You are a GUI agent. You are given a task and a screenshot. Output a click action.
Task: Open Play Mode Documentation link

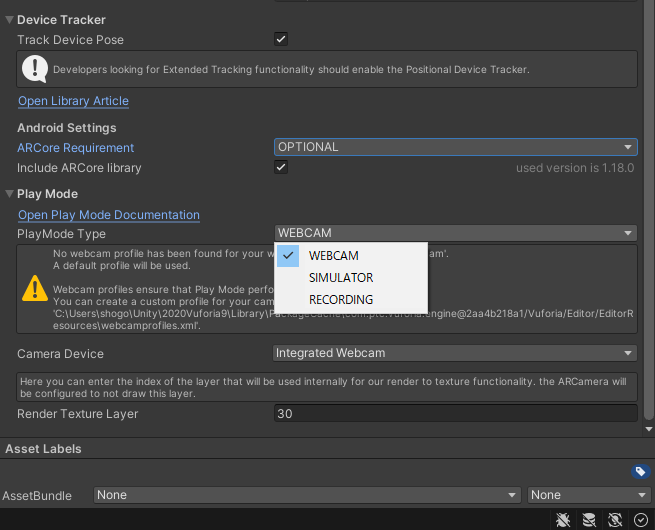pos(109,215)
